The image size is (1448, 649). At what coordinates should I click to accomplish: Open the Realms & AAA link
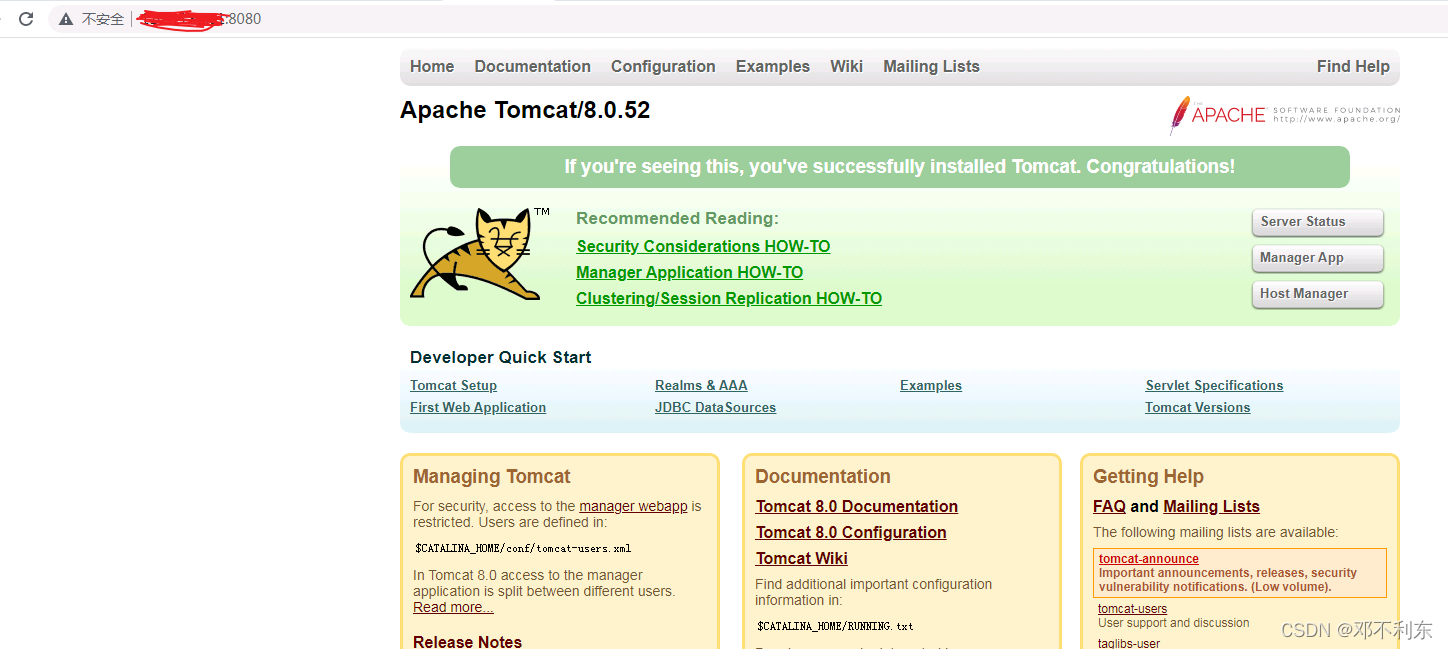(x=701, y=386)
